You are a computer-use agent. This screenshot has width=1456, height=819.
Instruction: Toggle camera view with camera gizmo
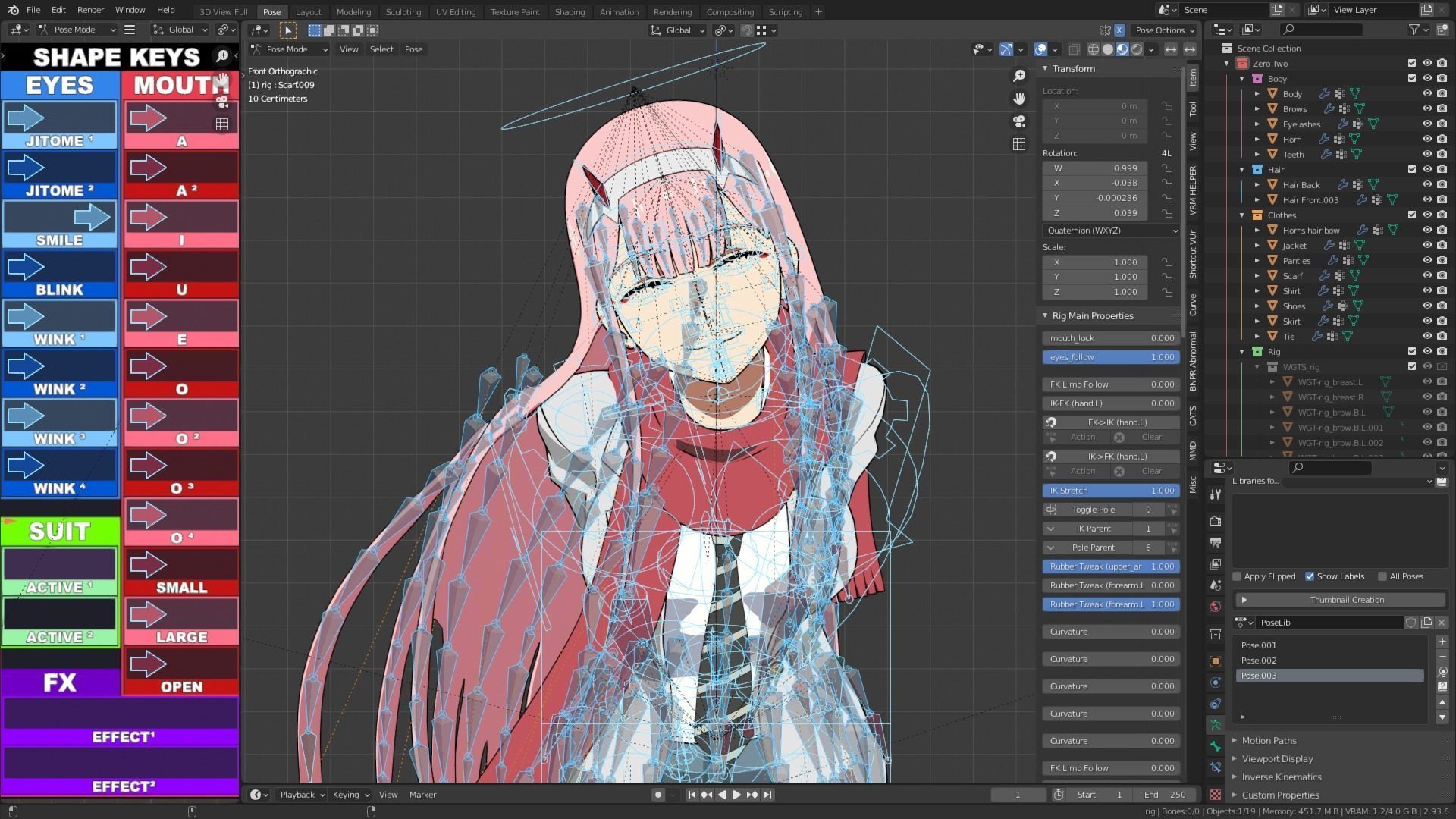click(1019, 121)
